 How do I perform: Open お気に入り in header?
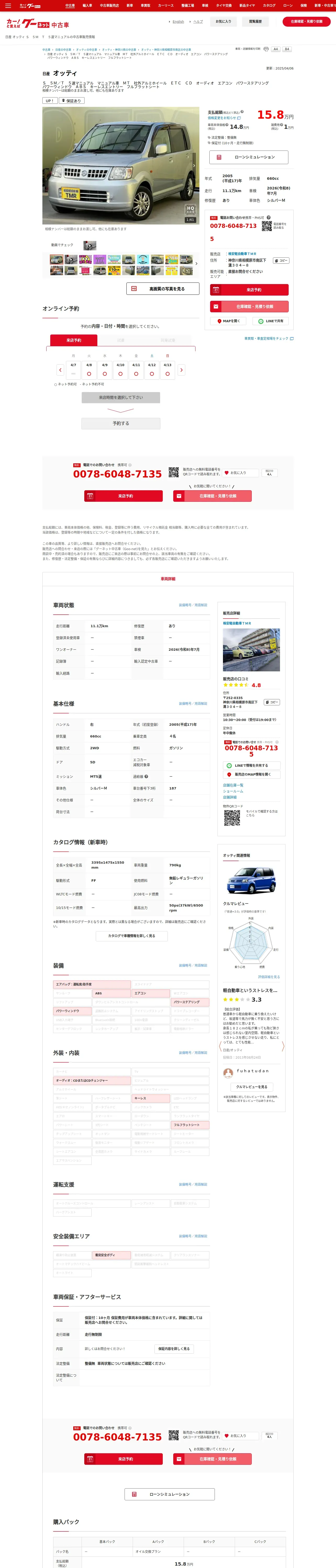[x=223, y=21]
